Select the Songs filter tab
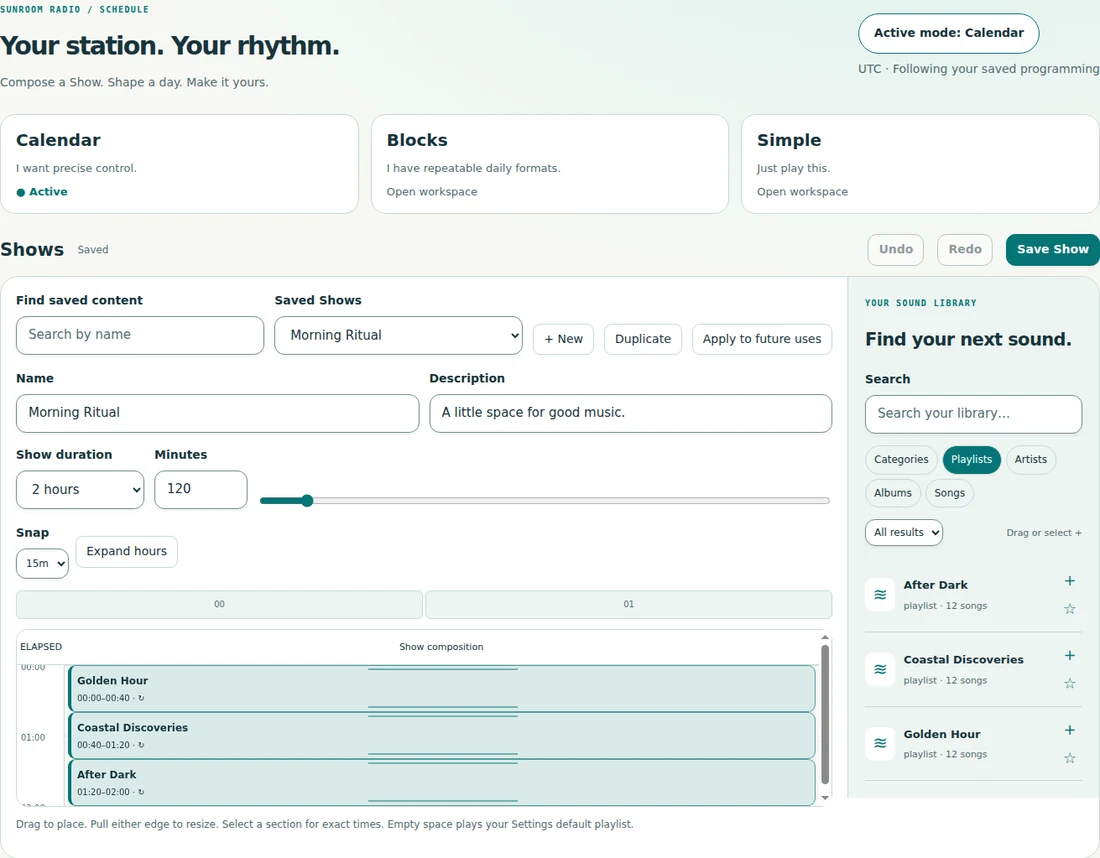Screen dimensions: 1100x858 [x=949, y=493]
